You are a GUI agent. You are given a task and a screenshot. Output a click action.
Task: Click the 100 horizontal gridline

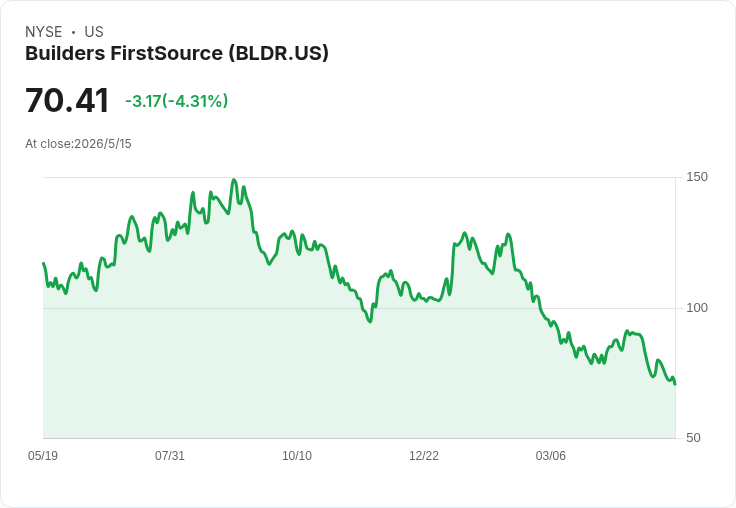pos(359,308)
